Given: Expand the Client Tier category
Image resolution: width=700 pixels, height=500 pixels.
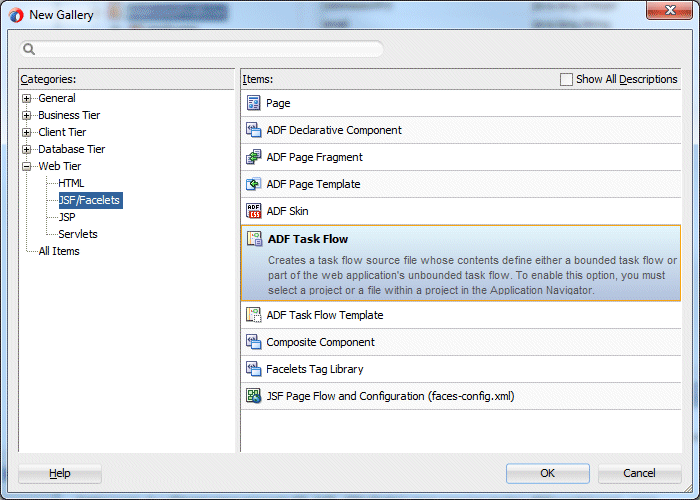Looking at the screenshot, I should [27, 132].
